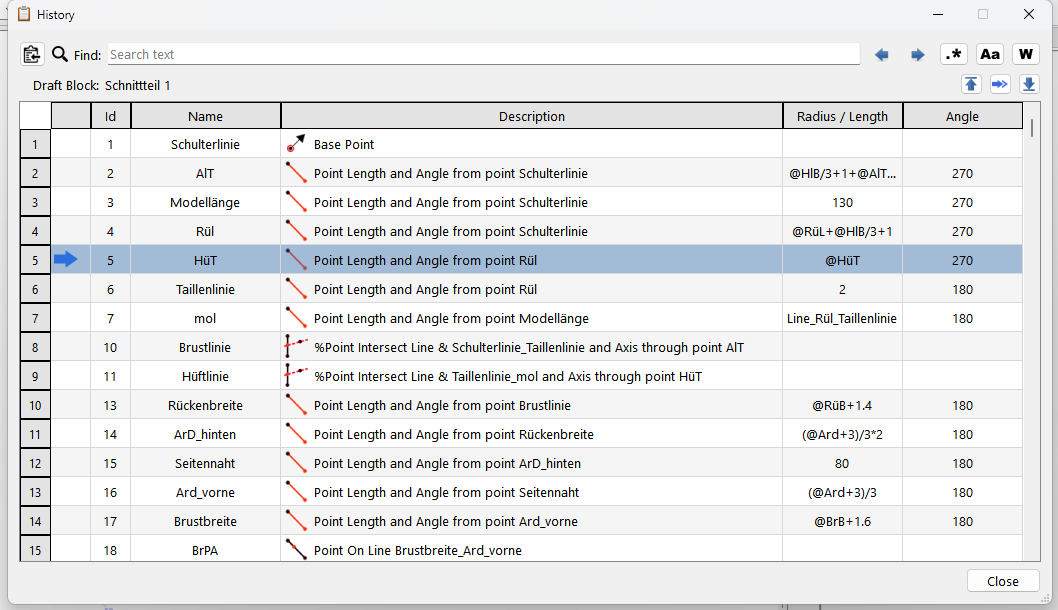Click the copy history to clipboard icon

[32, 54]
